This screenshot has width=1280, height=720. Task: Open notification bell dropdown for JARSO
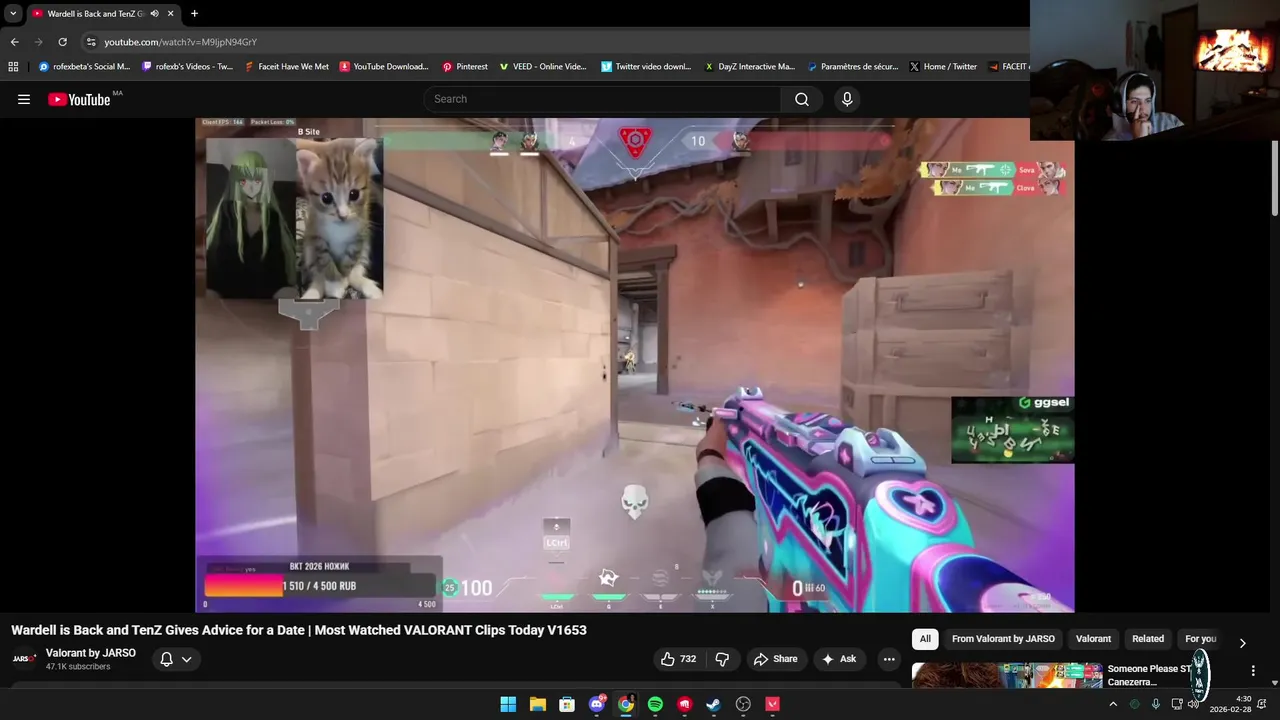pyautogui.click(x=175, y=659)
